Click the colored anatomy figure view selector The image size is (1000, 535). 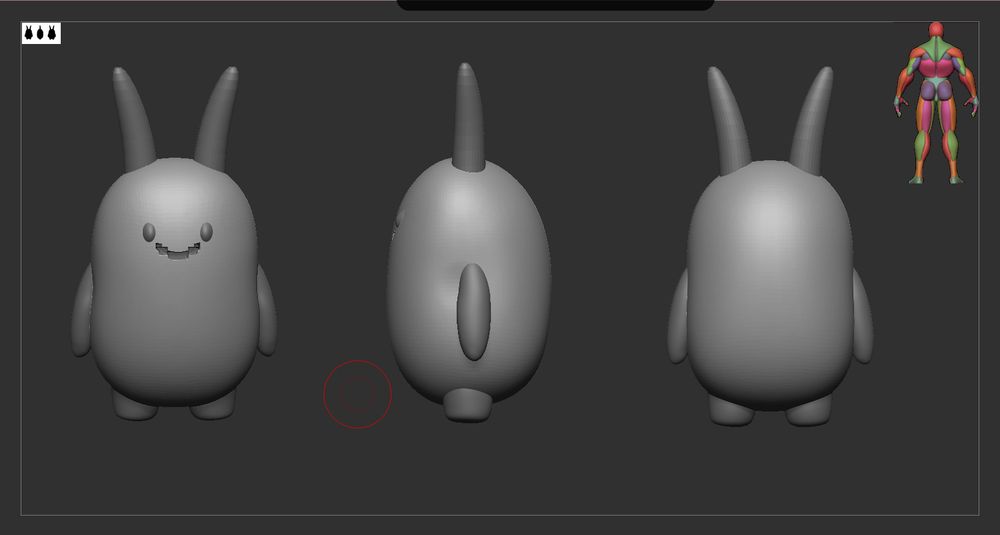click(936, 103)
